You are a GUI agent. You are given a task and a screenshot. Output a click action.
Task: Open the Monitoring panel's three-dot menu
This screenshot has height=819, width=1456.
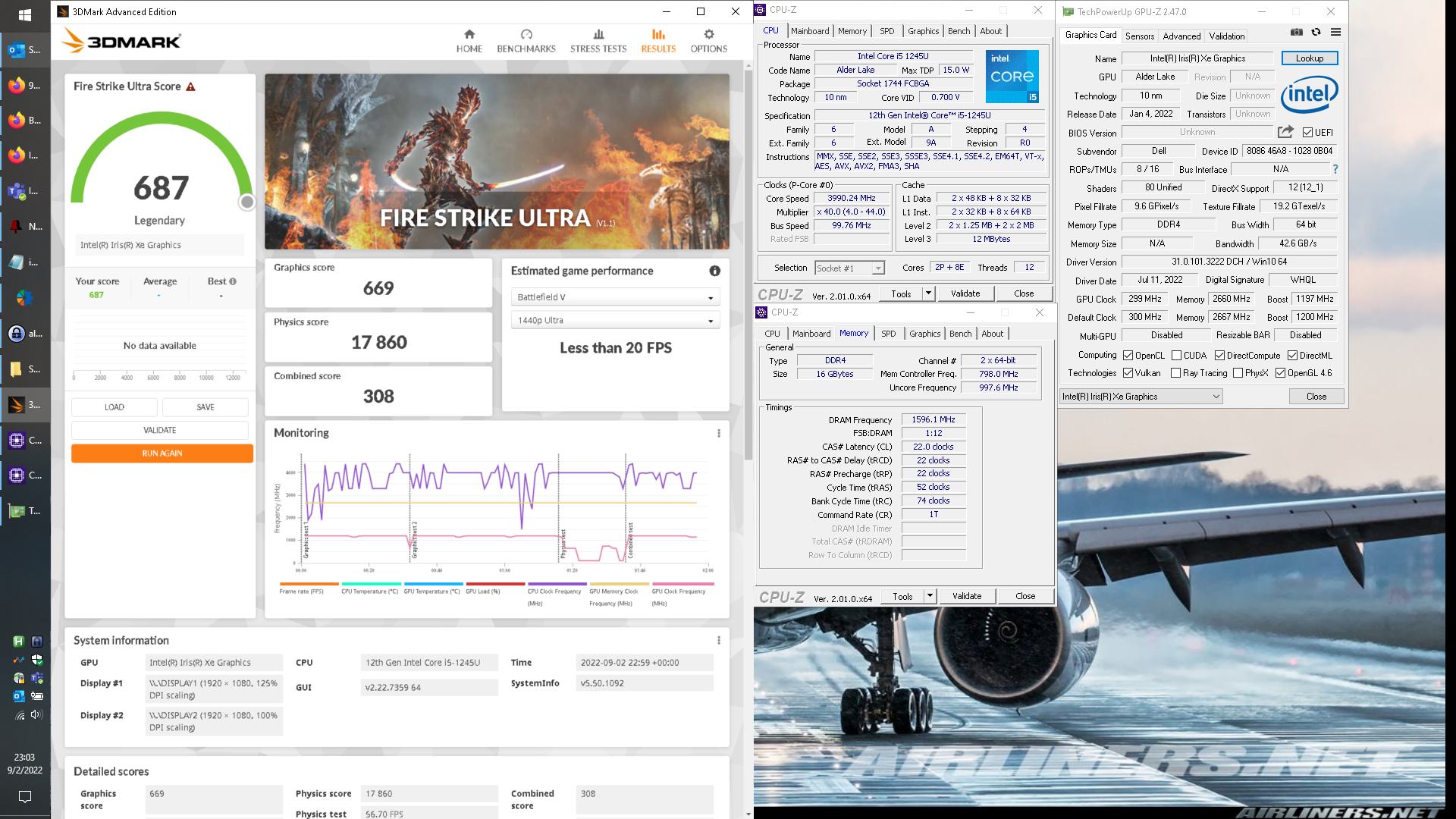[718, 433]
